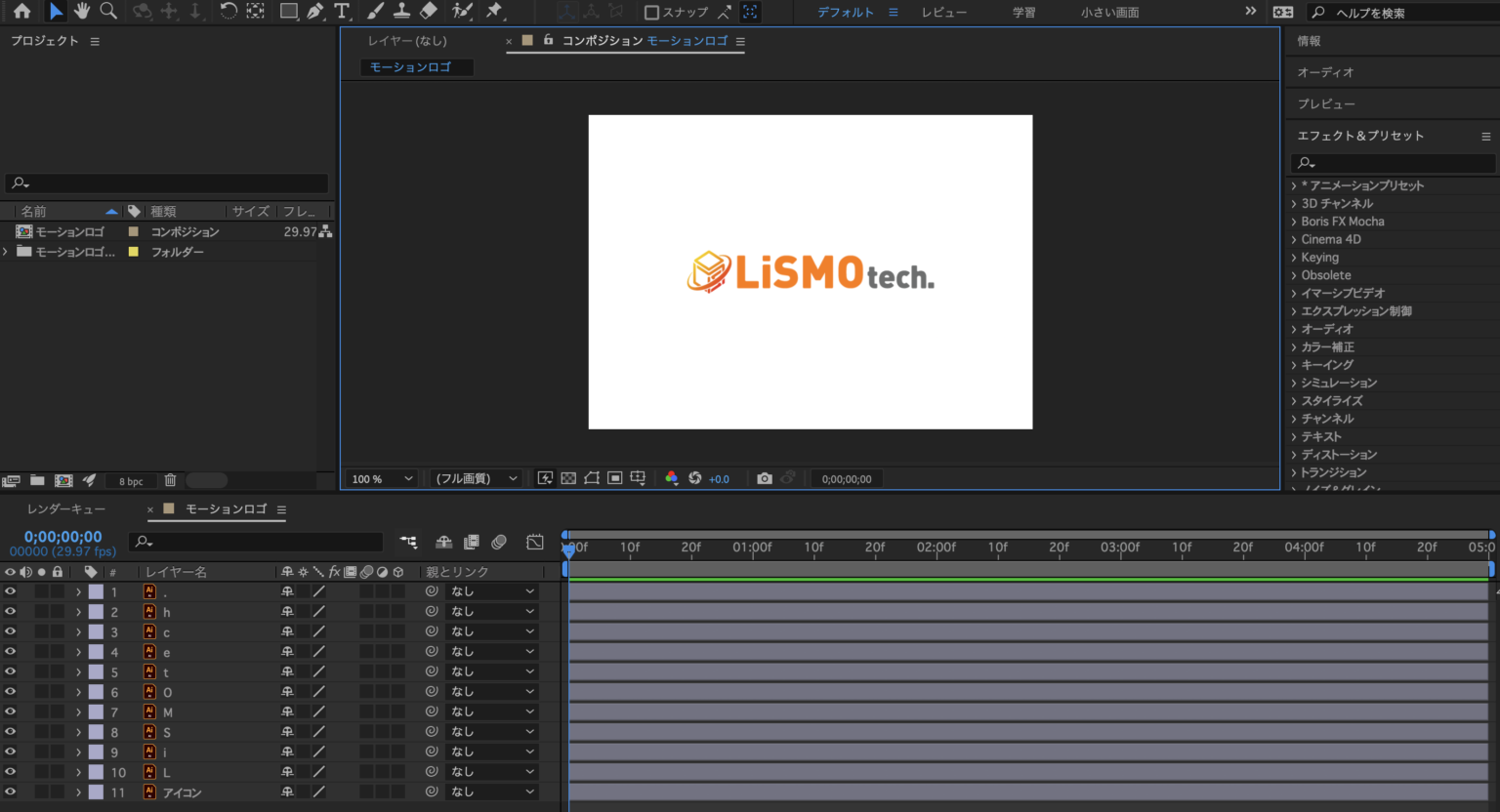Open the Graph Editor in timeline
The height and width of the screenshot is (812, 1500).
pyautogui.click(x=535, y=542)
